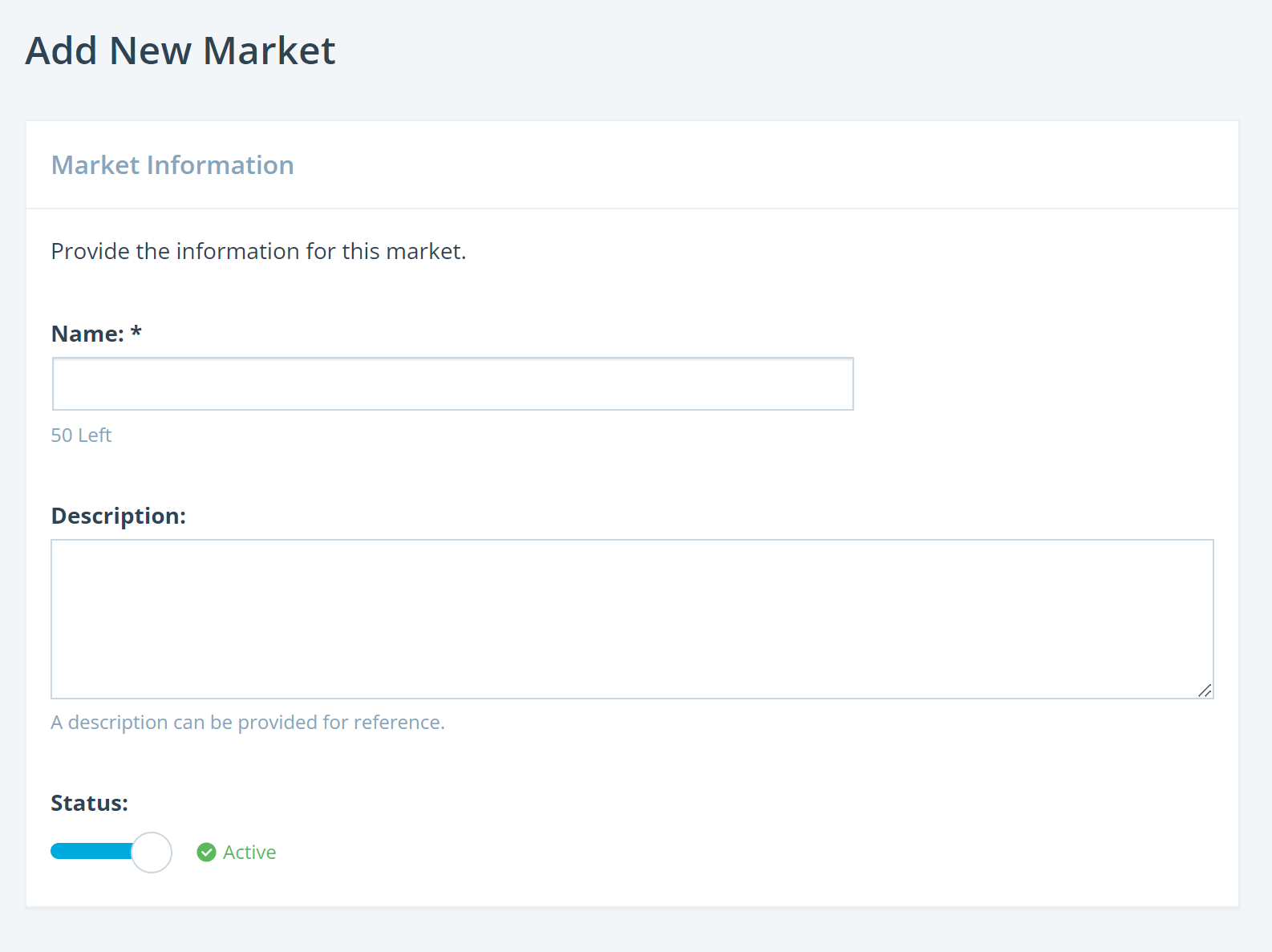Image resolution: width=1272 pixels, height=952 pixels.
Task: Click the Name text input field
Action: point(452,383)
